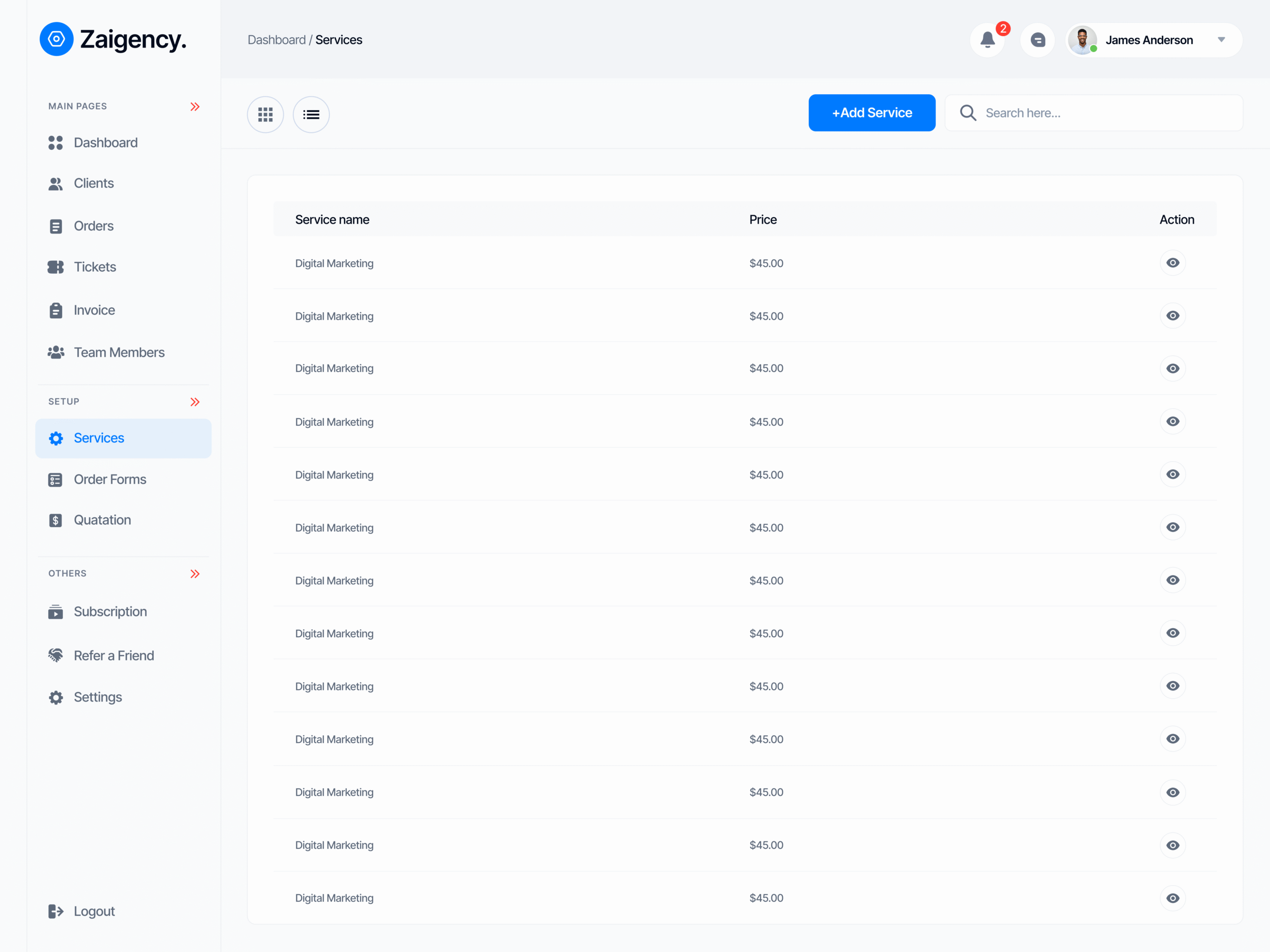Expand the James Anderson profile dropdown
The image size is (1270, 952).
1221,40
